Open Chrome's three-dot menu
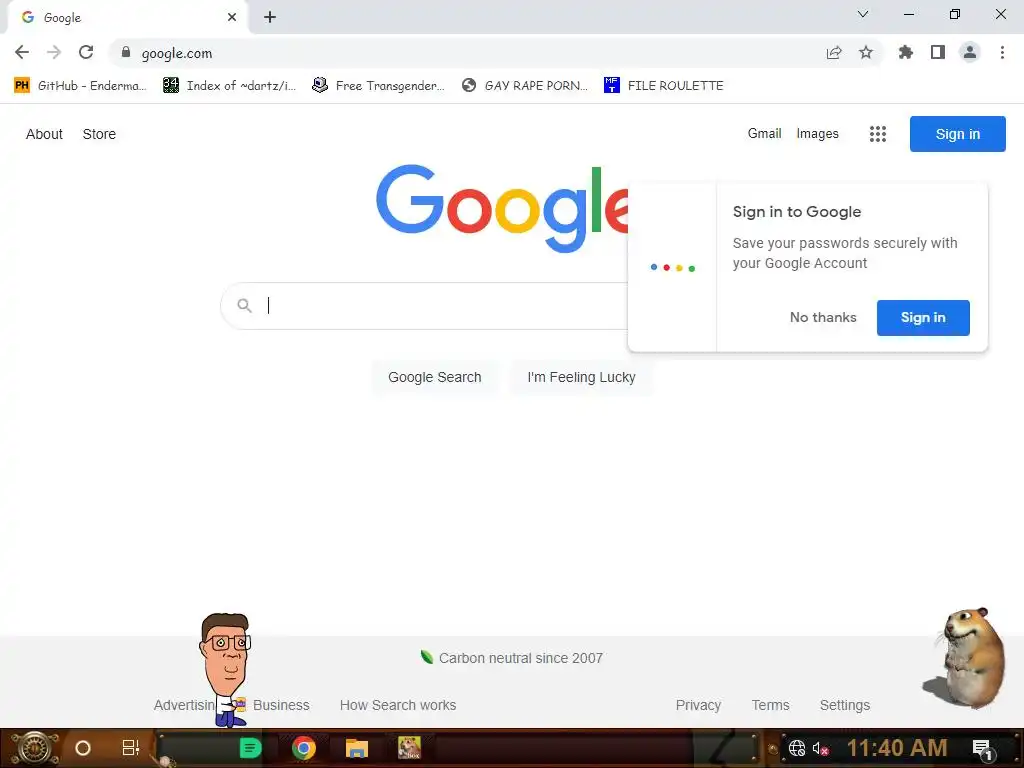Viewport: 1024px width, 768px height. (x=1002, y=52)
